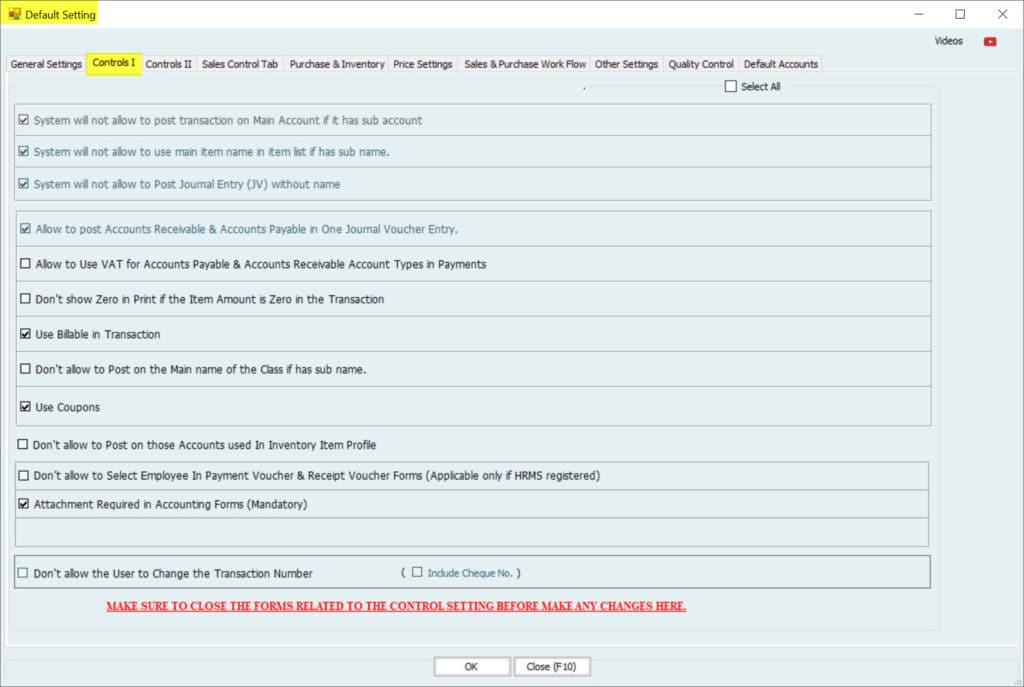The height and width of the screenshot is (687, 1024).
Task: Open the Quality Control tab
Action: point(701,64)
